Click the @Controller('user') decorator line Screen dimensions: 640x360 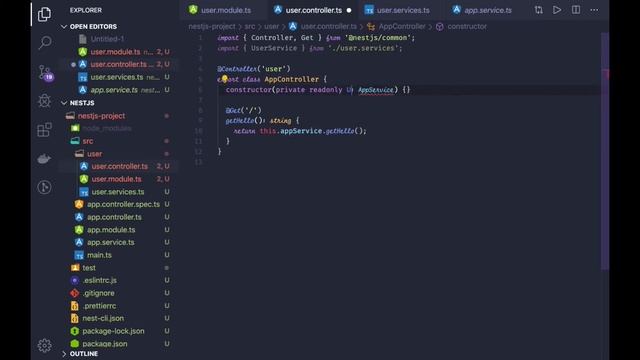point(254,69)
